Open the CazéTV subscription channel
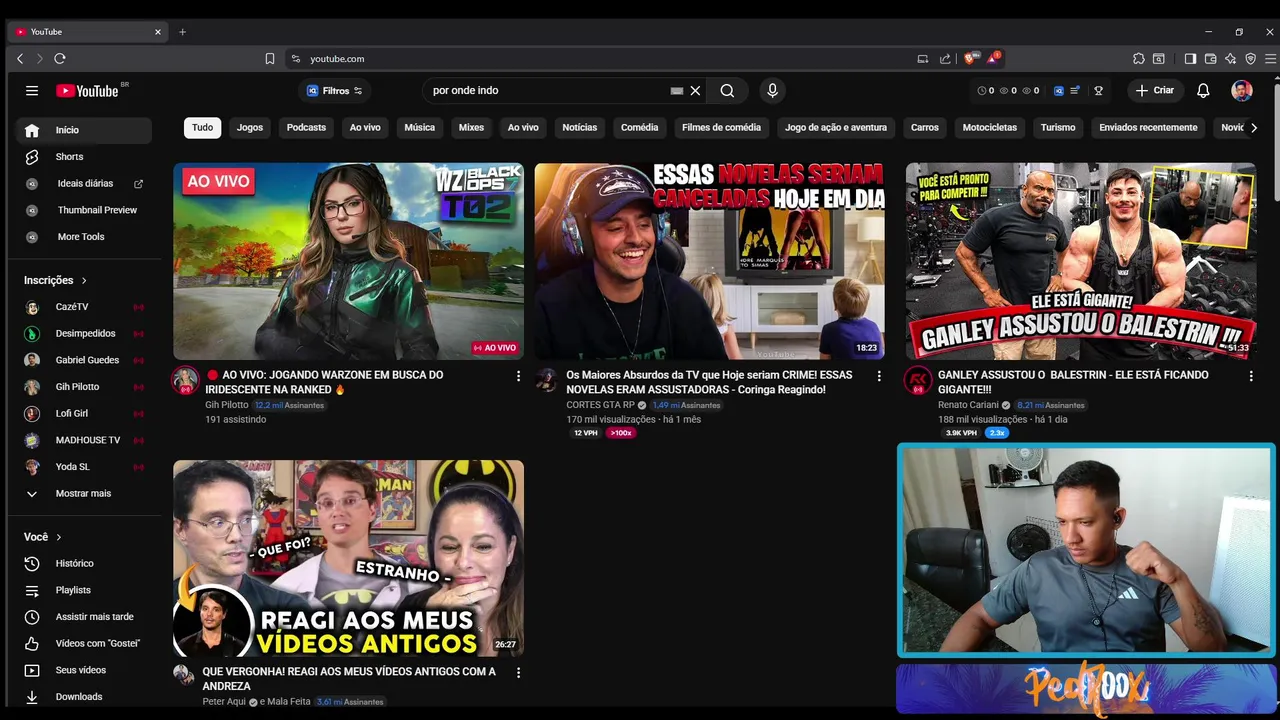This screenshot has width=1280, height=720. point(84,307)
